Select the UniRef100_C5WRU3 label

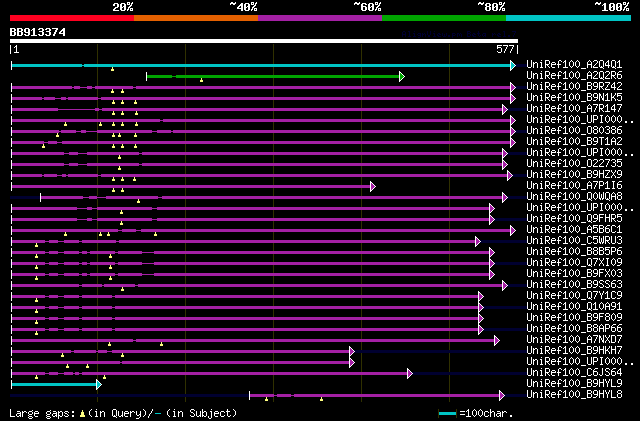574,241
